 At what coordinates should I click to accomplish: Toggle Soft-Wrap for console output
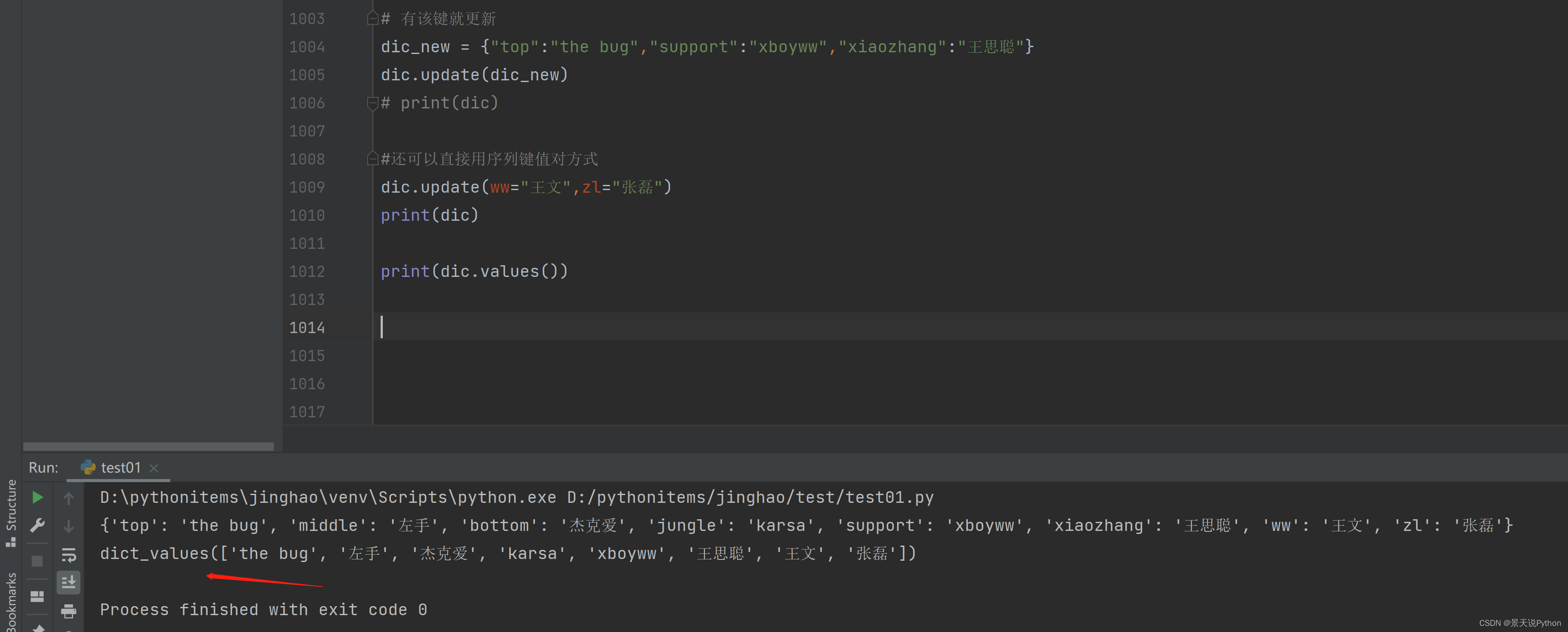click(69, 555)
